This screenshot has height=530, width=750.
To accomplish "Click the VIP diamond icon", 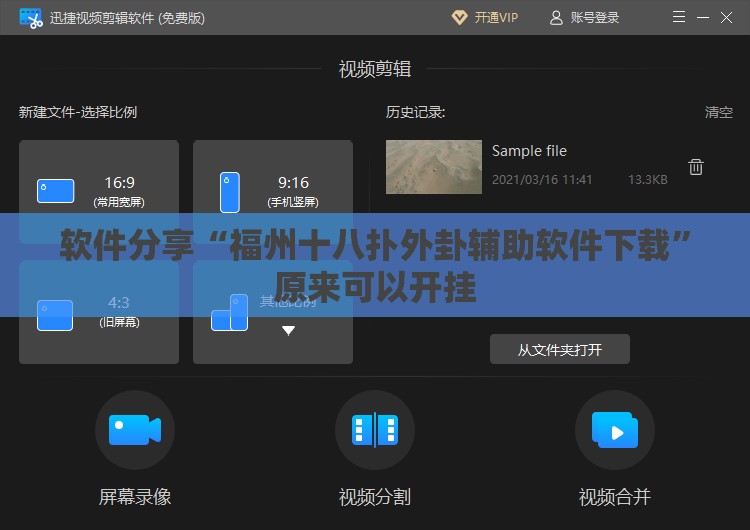I will 459,18.
